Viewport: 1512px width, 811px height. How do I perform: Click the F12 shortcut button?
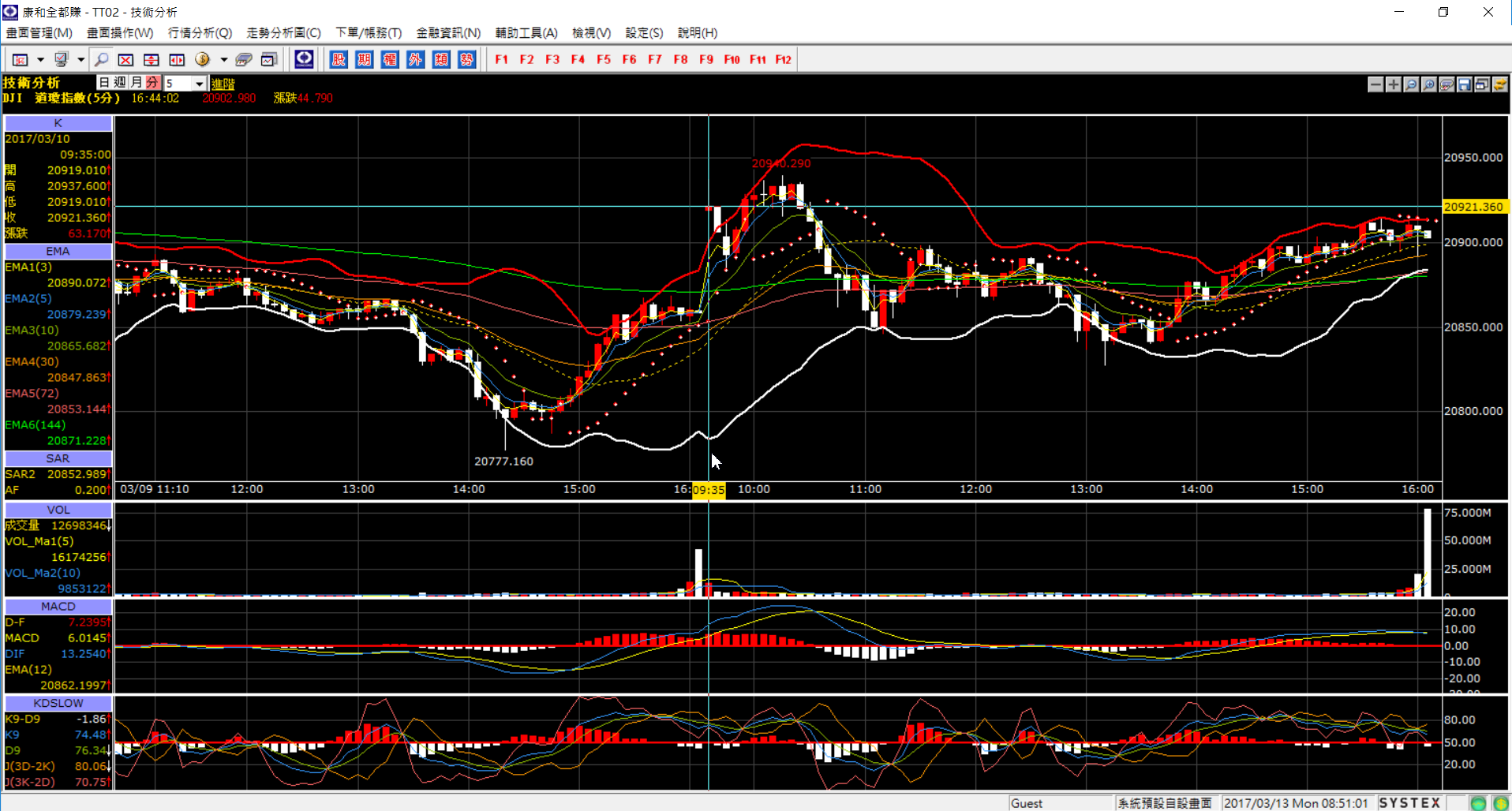pyautogui.click(x=783, y=59)
